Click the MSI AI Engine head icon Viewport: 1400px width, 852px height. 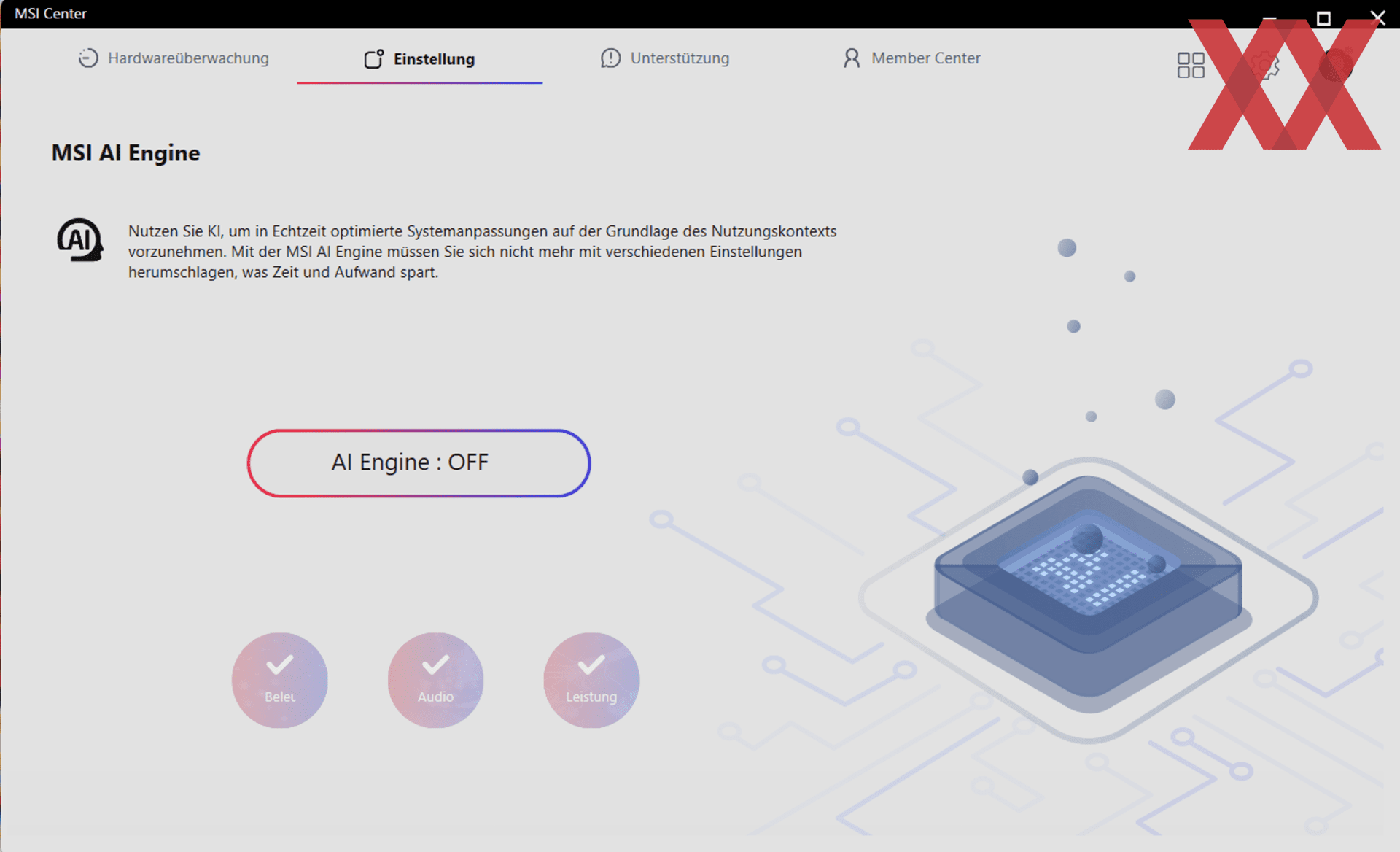80,240
